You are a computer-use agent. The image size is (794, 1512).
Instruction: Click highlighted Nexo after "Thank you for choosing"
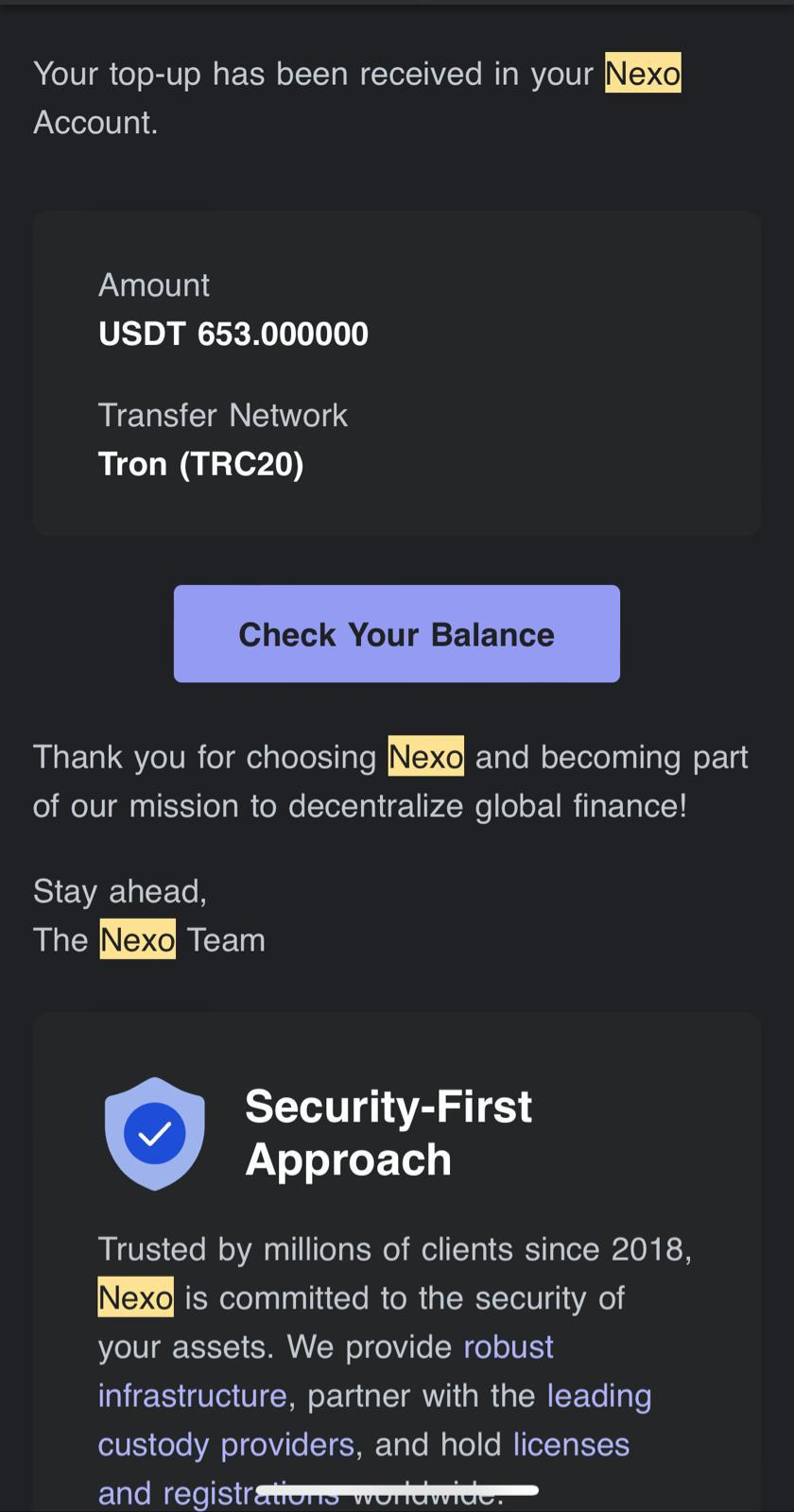coord(425,757)
